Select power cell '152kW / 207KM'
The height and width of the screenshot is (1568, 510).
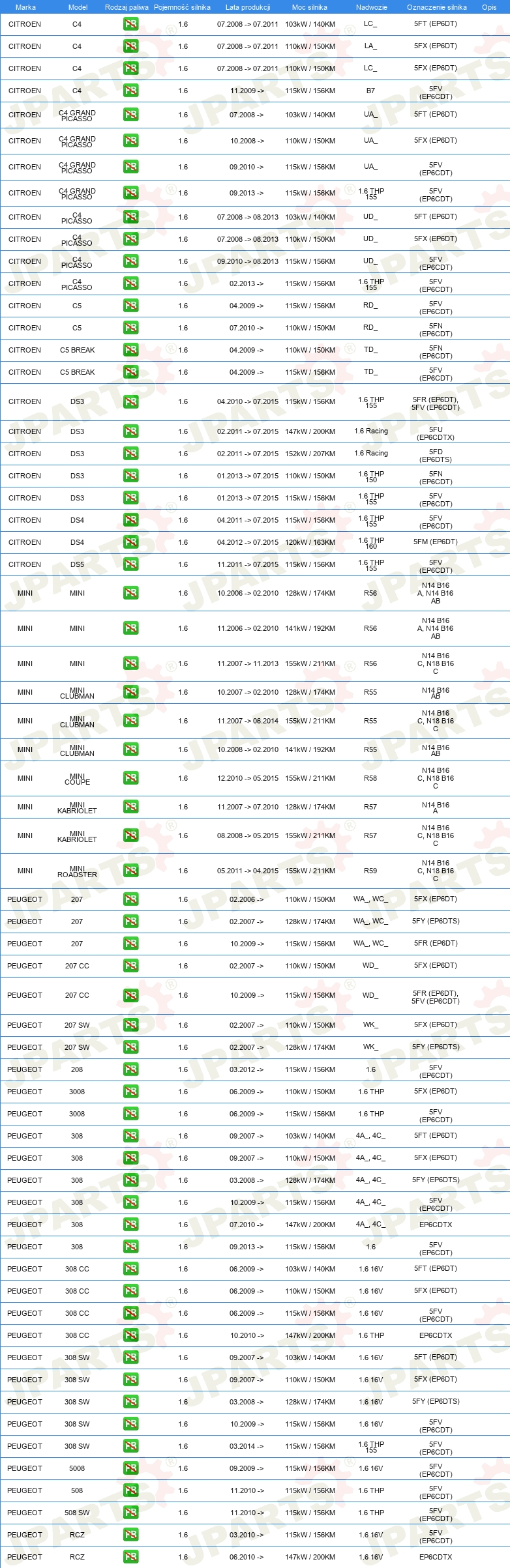tap(310, 454)
